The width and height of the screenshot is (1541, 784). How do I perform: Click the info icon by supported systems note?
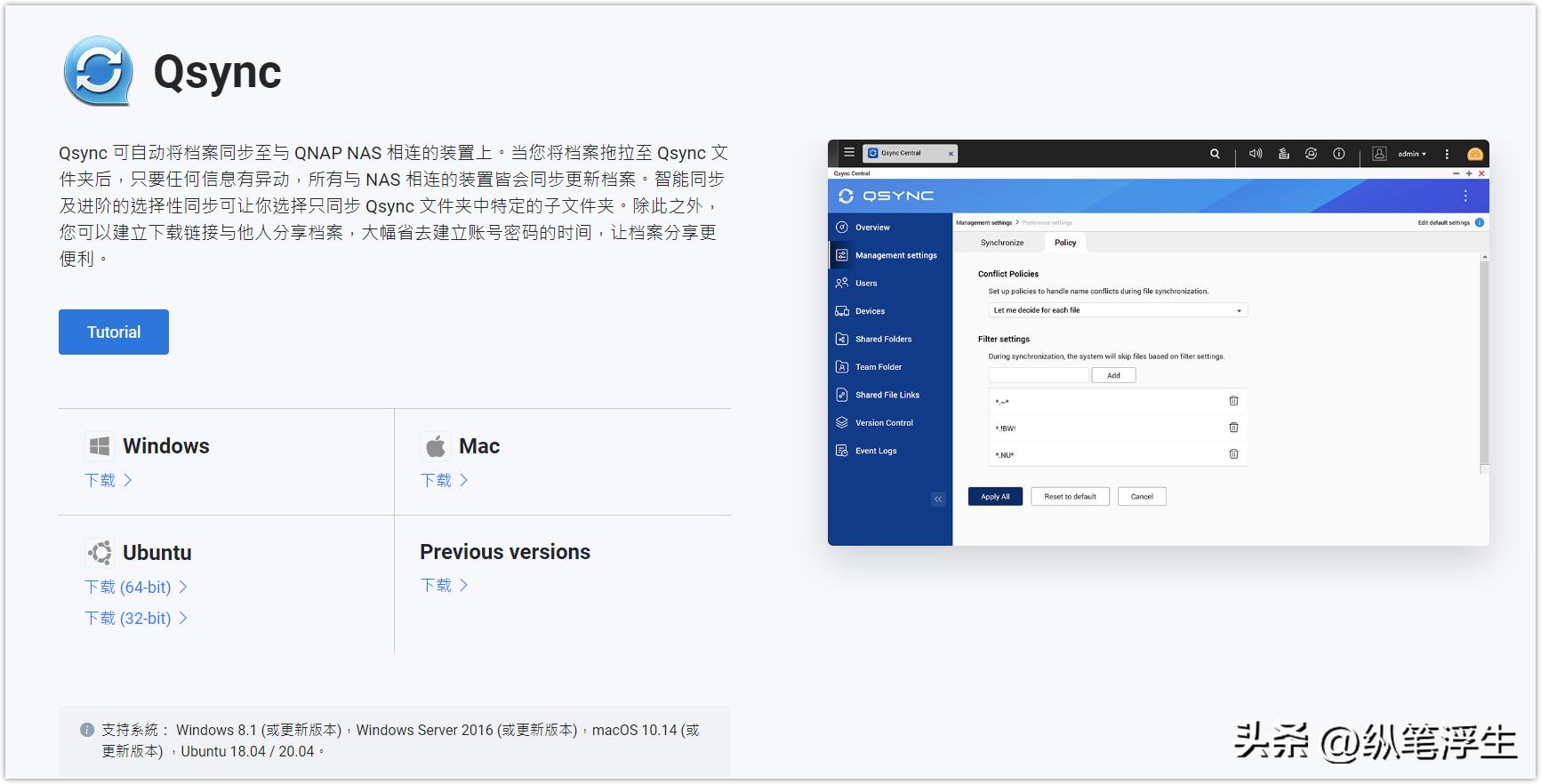pos(87,730)
